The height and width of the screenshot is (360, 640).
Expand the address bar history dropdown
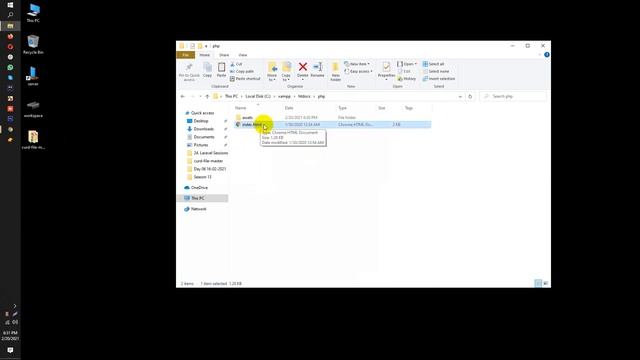click(x=460, y=96)
